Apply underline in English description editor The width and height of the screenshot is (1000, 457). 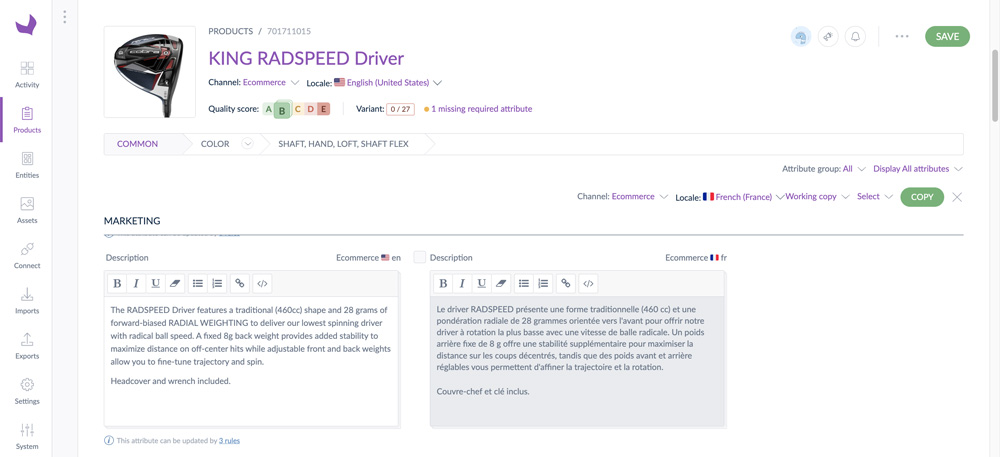pyautogui.click(x=155, y=283)
